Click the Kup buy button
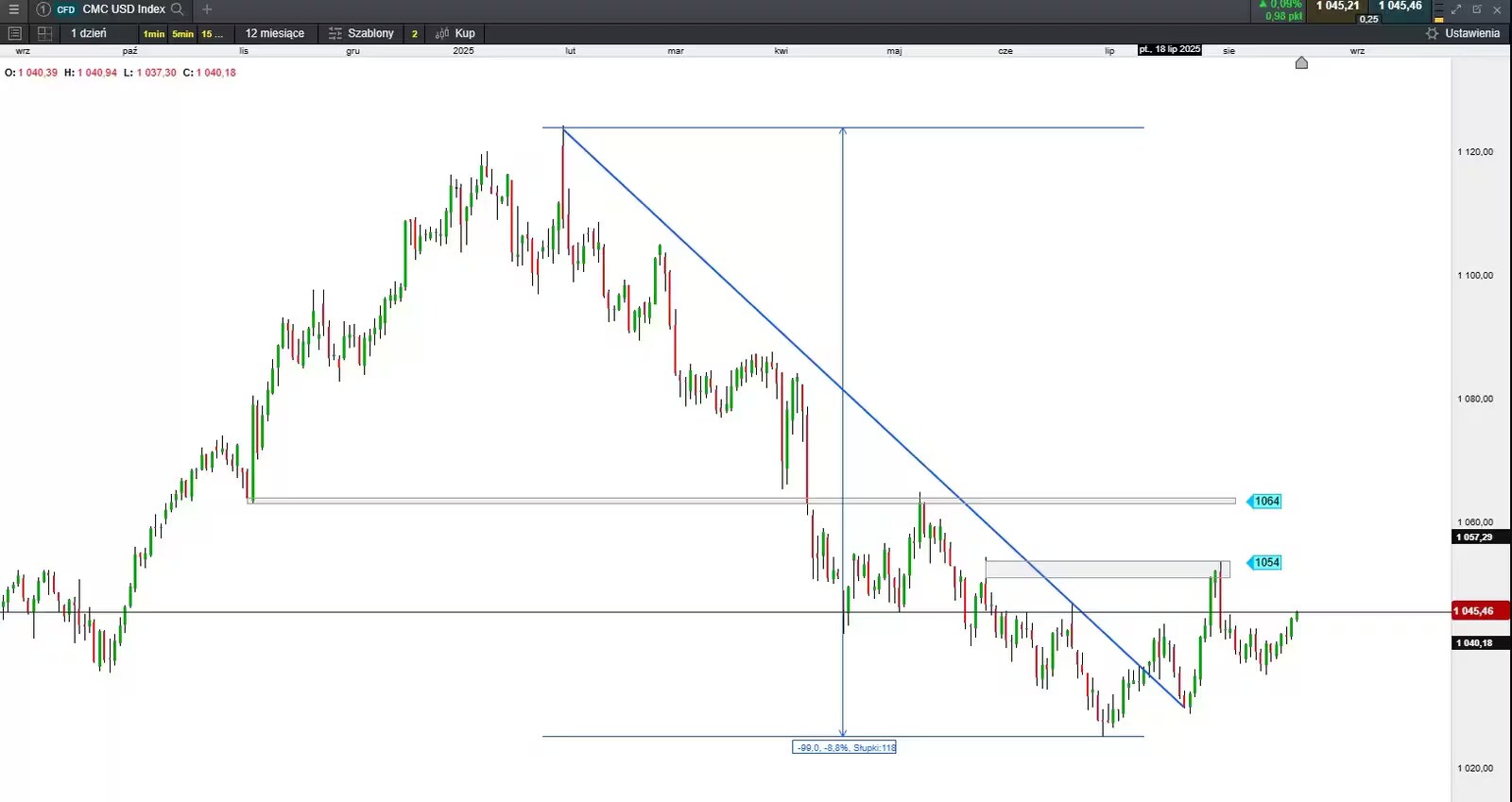The image size is (1512, 802). pyautogui.click(x=455, y=33)
